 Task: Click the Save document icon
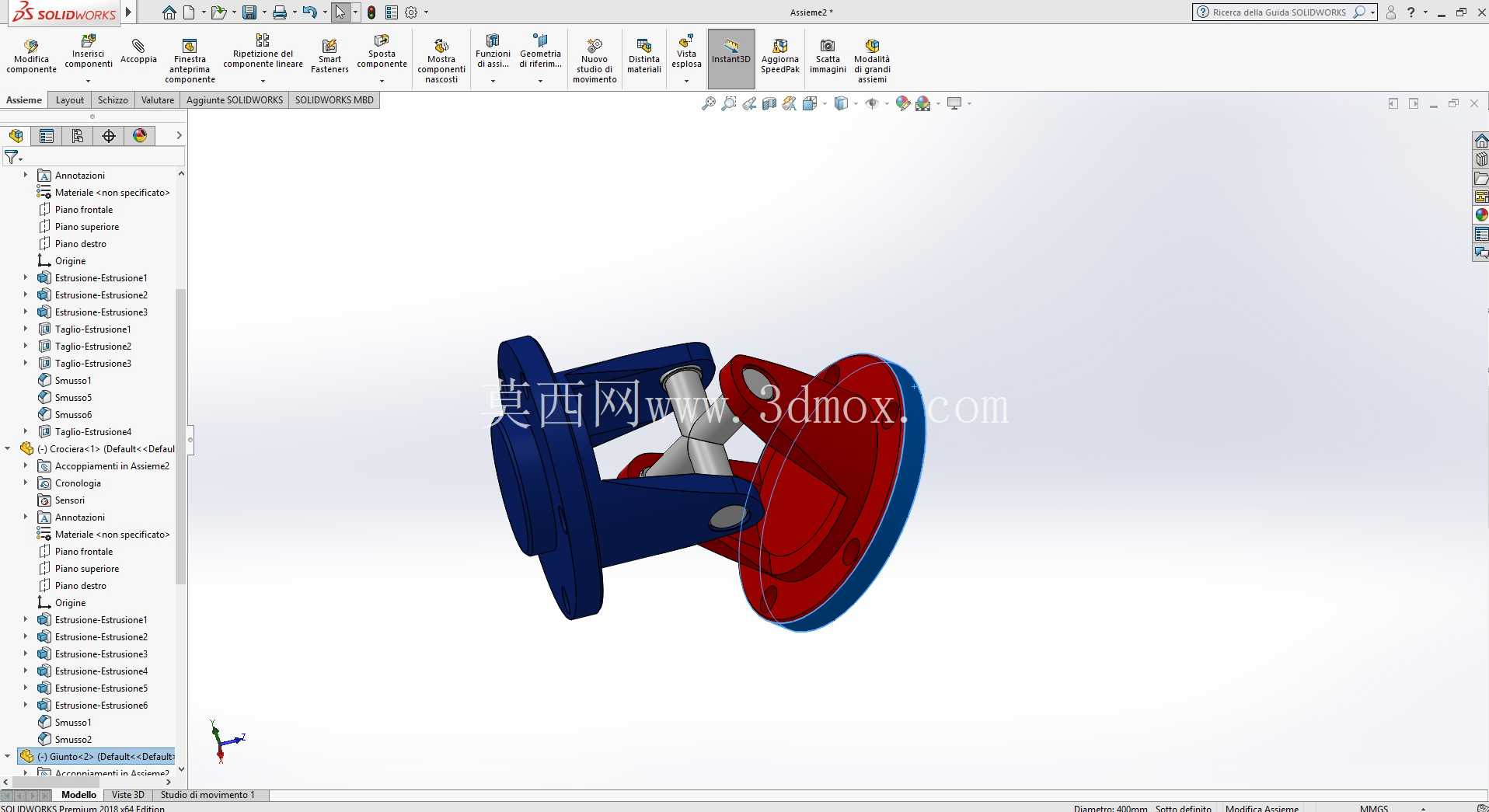pyautogui.click(x=249, y=12)
